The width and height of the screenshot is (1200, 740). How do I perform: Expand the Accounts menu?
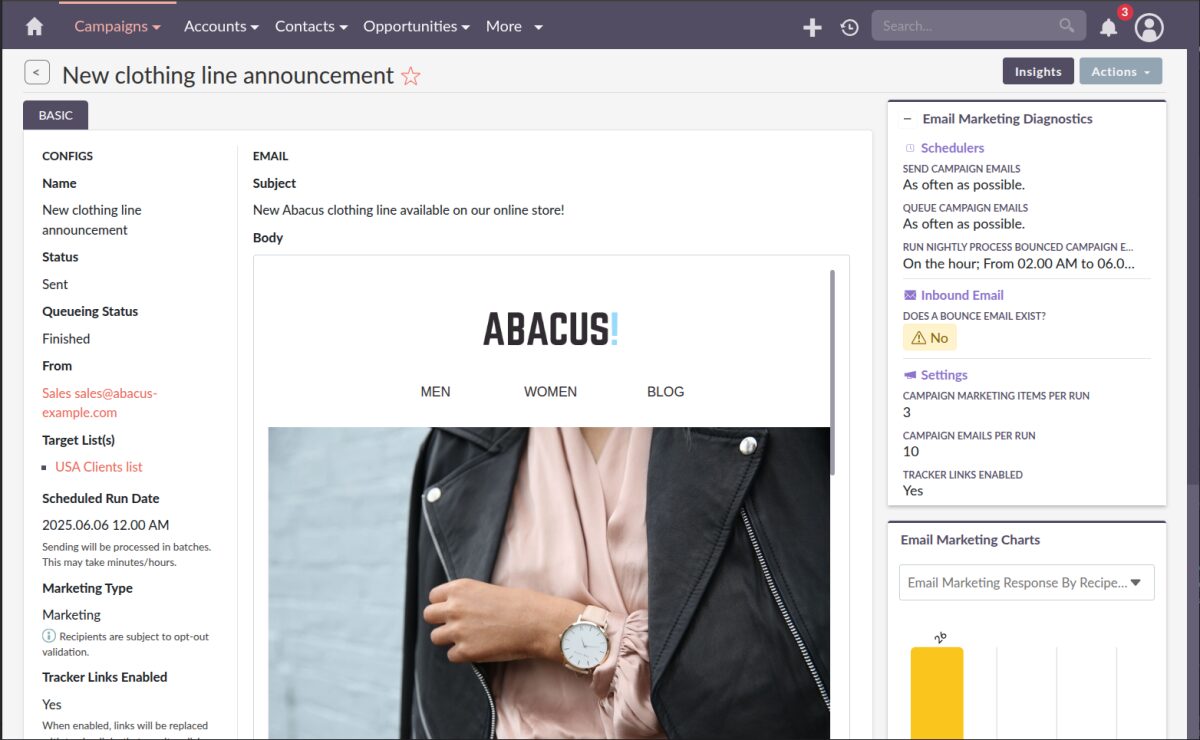(x=221, y=26)
